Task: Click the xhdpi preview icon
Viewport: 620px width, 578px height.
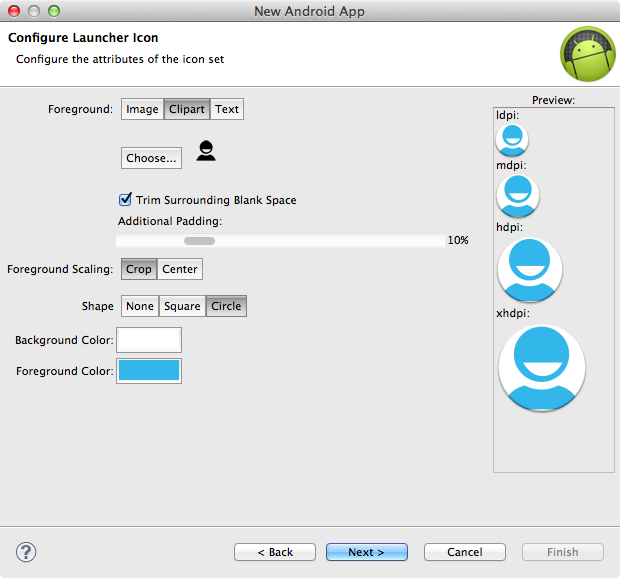Action: 541,367
